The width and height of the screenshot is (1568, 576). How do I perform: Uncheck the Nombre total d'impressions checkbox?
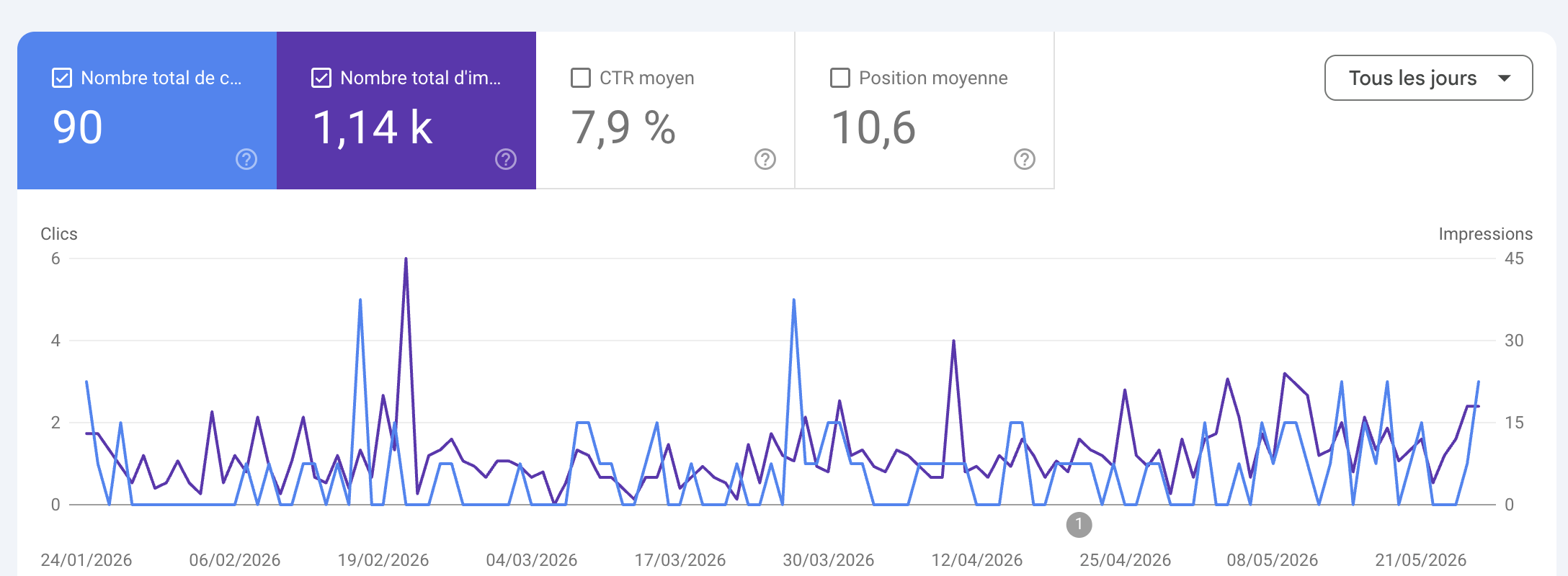(x=321, y=78)
